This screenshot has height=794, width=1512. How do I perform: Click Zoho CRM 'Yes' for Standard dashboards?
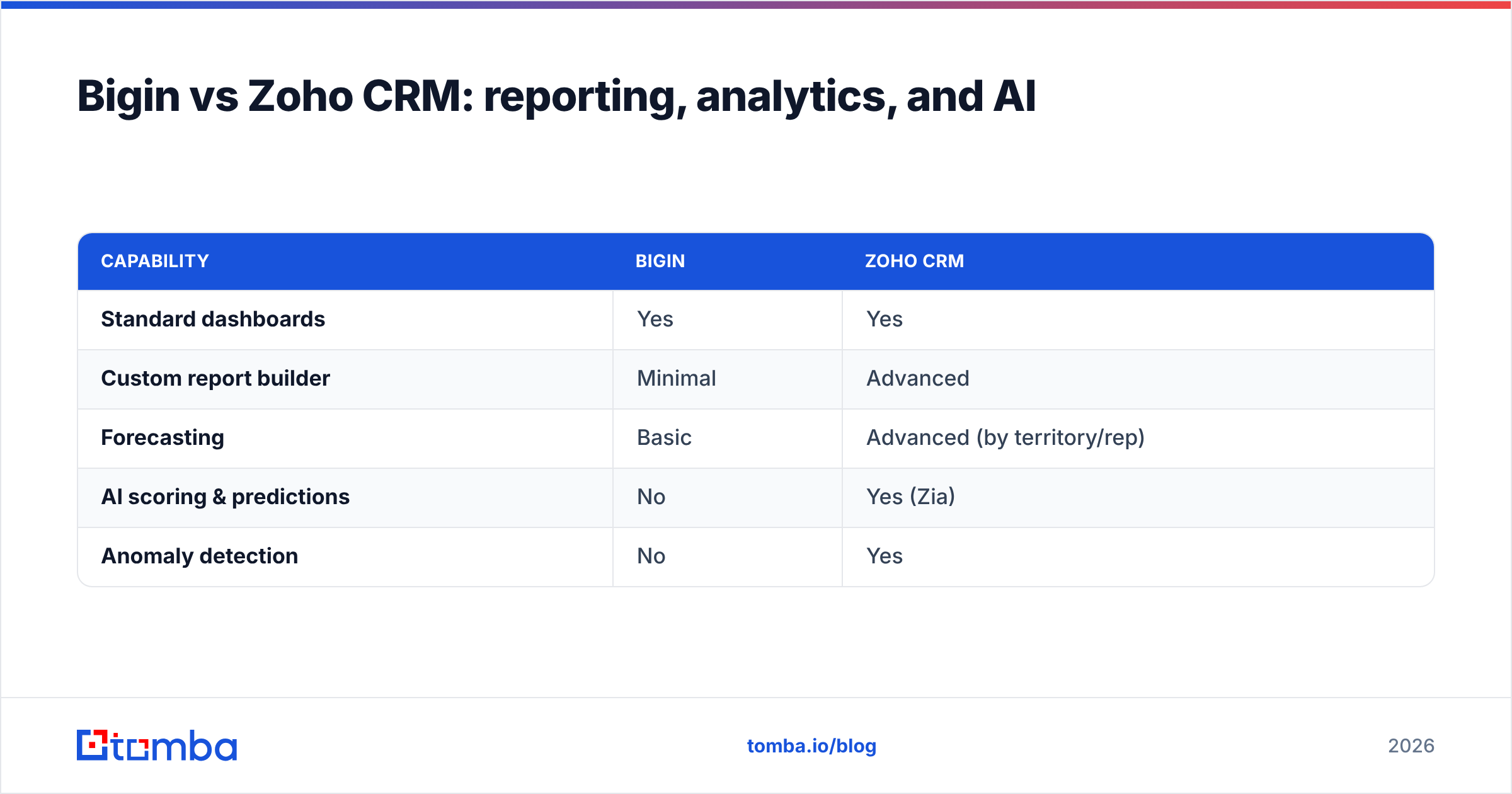point(885,319)
